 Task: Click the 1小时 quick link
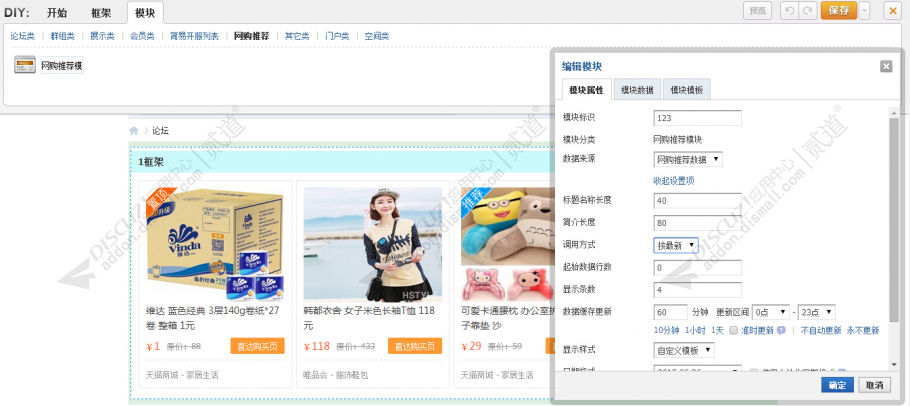point(695,331)
